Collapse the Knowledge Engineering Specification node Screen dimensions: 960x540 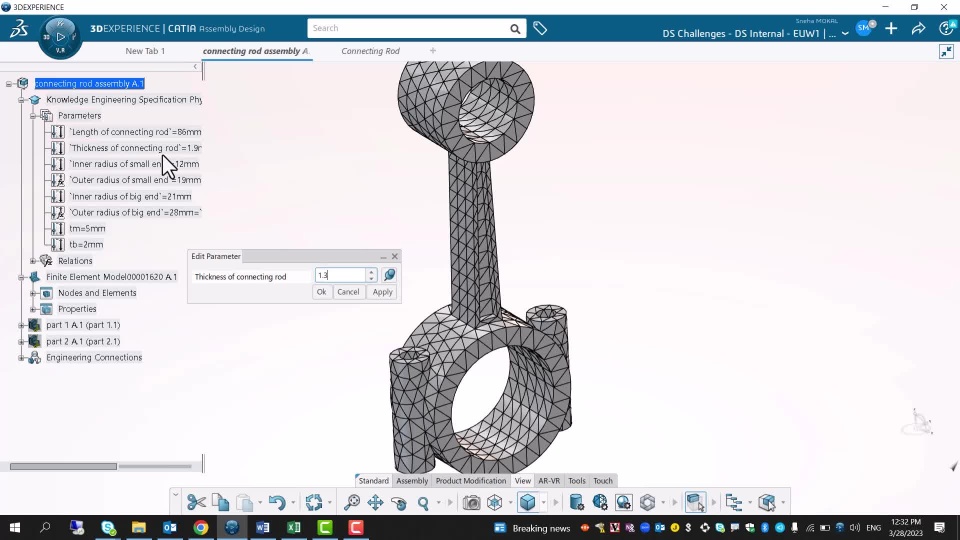pos(21,100)
